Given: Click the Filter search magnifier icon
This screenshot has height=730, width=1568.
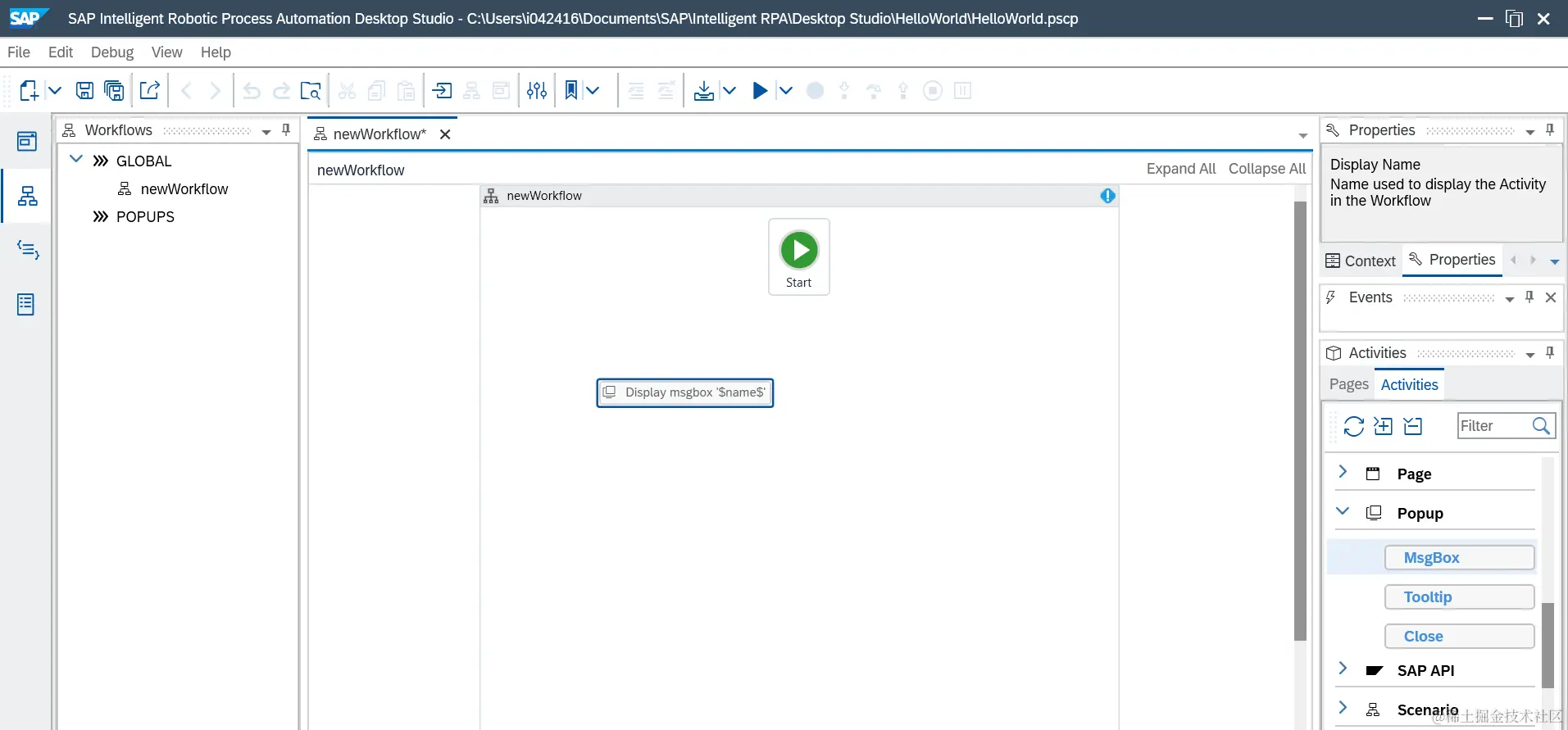Looking at the screenshot, I should coord(1542,426).
